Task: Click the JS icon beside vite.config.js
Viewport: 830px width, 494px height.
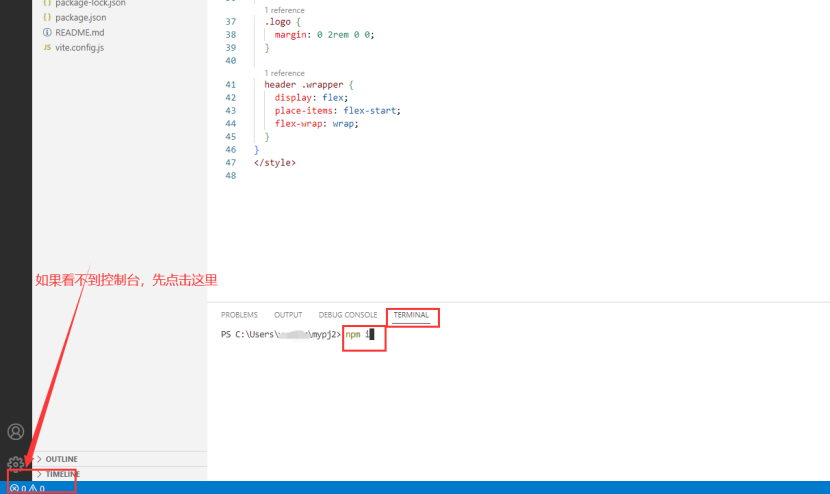Action: point(47,47)
